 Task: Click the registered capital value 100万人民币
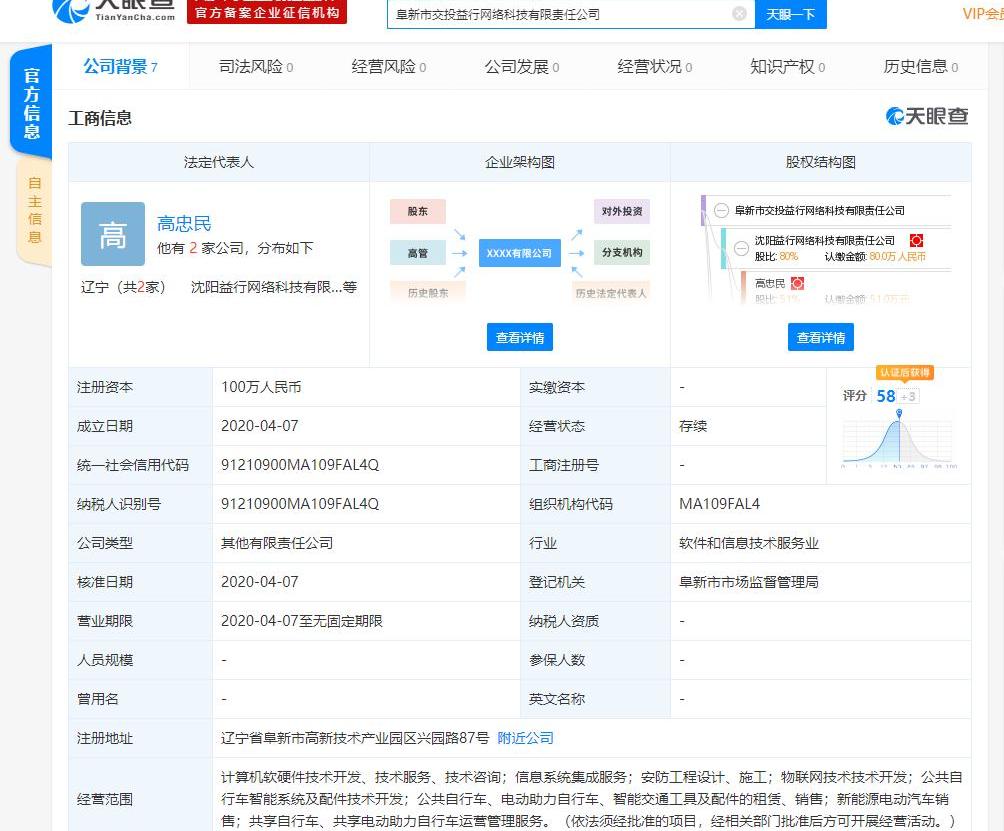[x=261, y=387]
